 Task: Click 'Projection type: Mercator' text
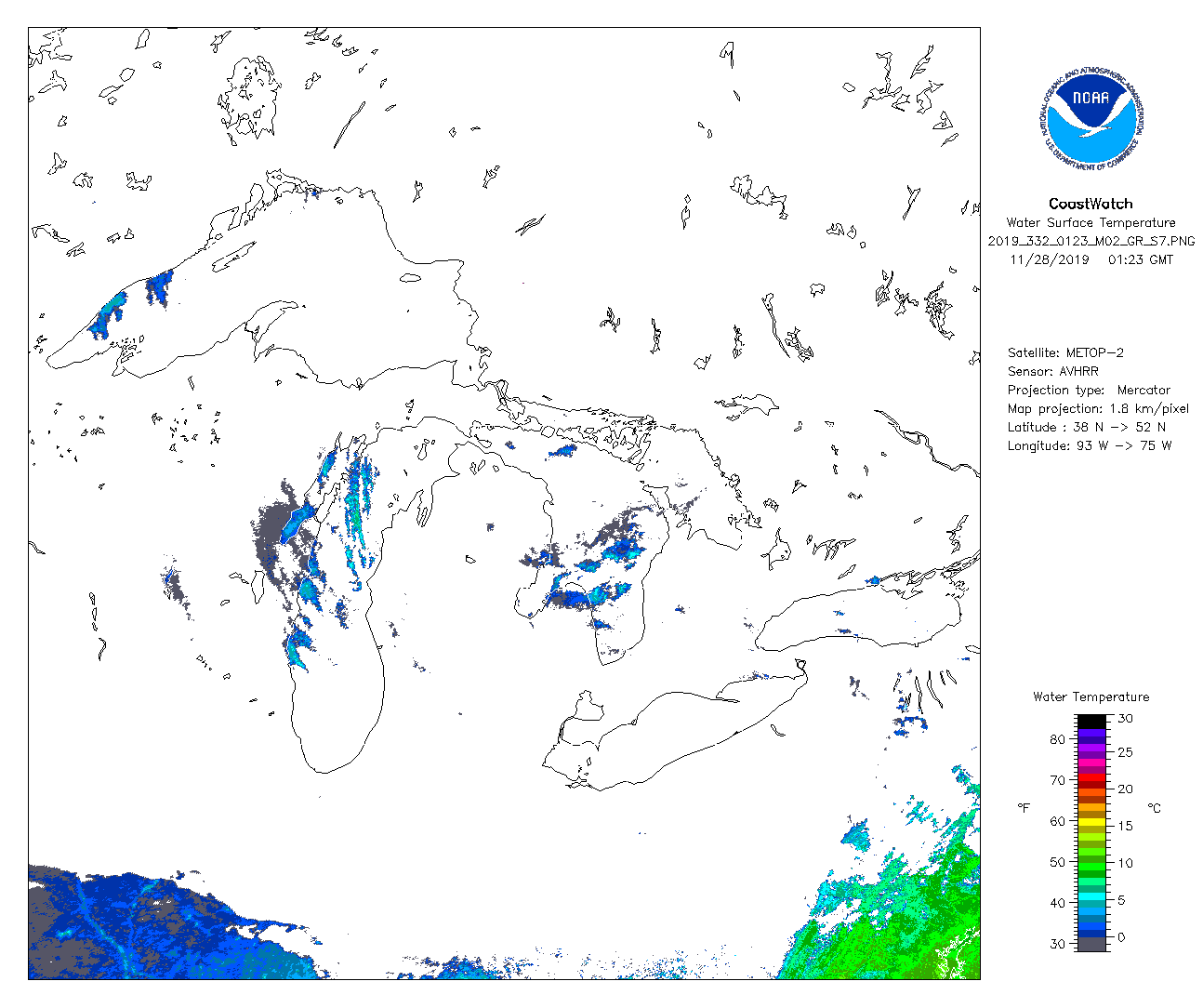1089,390
